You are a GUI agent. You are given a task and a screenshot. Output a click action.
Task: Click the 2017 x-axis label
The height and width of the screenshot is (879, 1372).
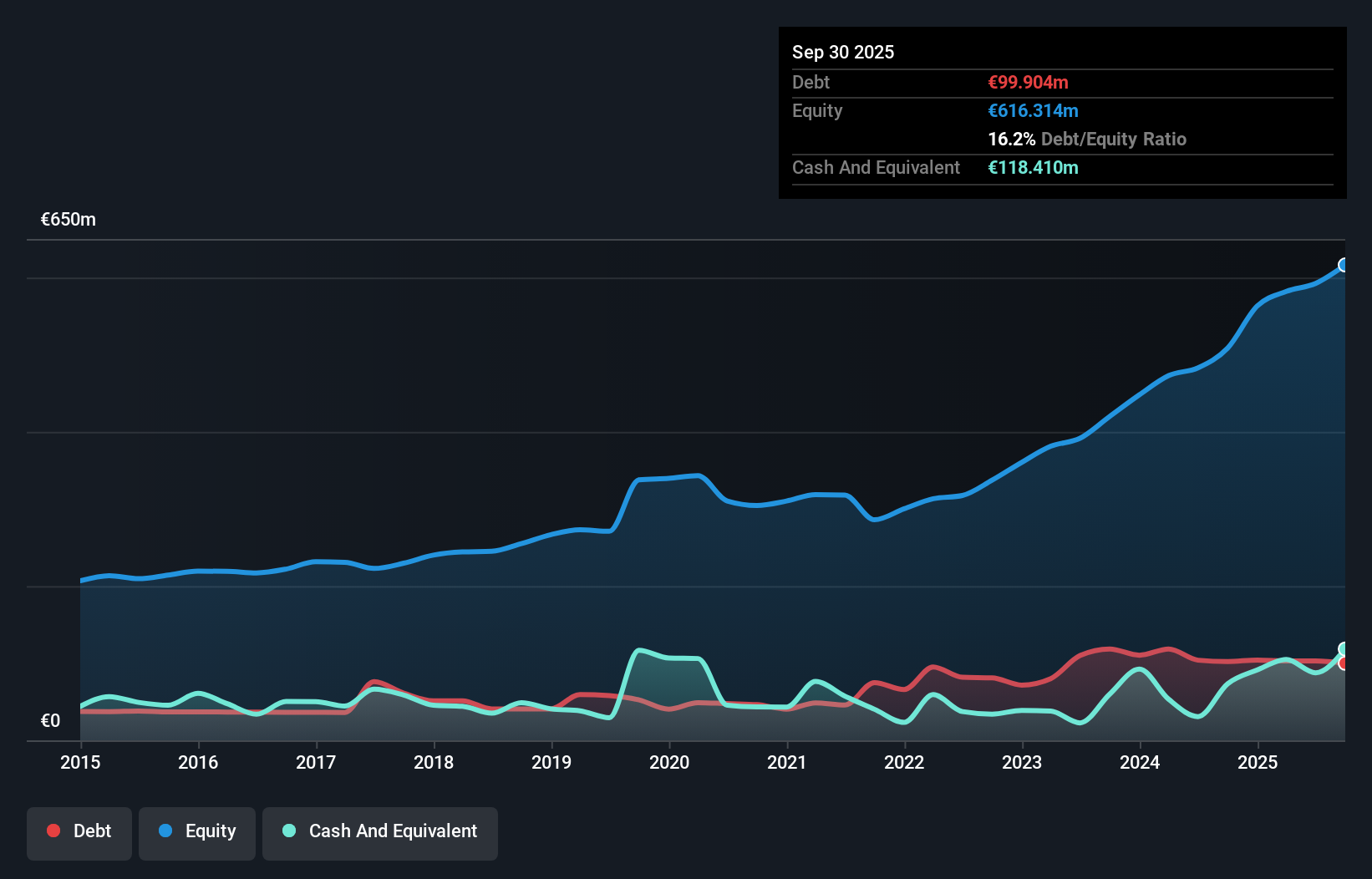[316, 762]
